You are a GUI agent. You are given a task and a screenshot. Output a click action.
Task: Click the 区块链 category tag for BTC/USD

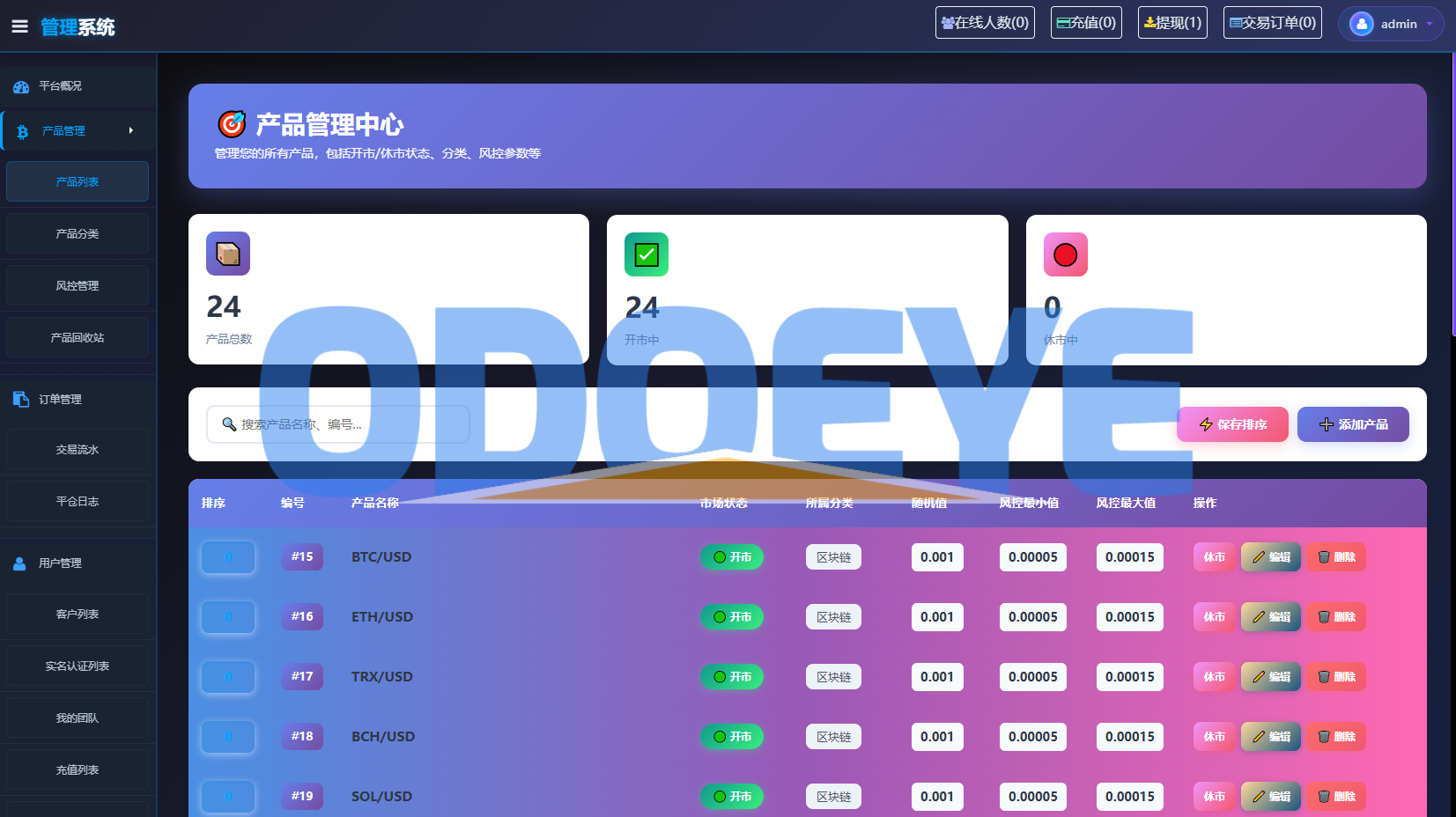tap(833, 557)
